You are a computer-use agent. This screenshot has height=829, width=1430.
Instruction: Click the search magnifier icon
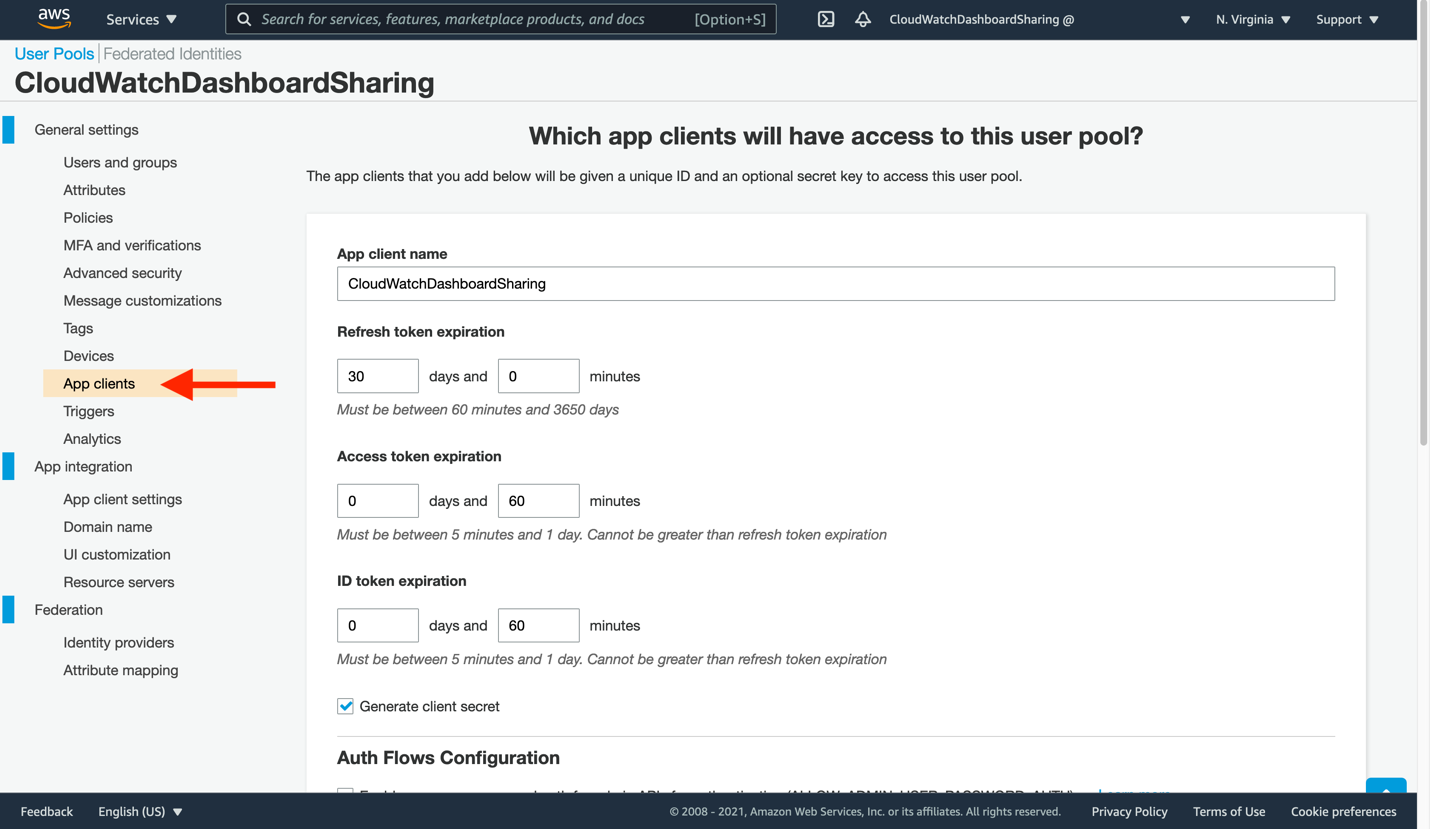(243, 19)
